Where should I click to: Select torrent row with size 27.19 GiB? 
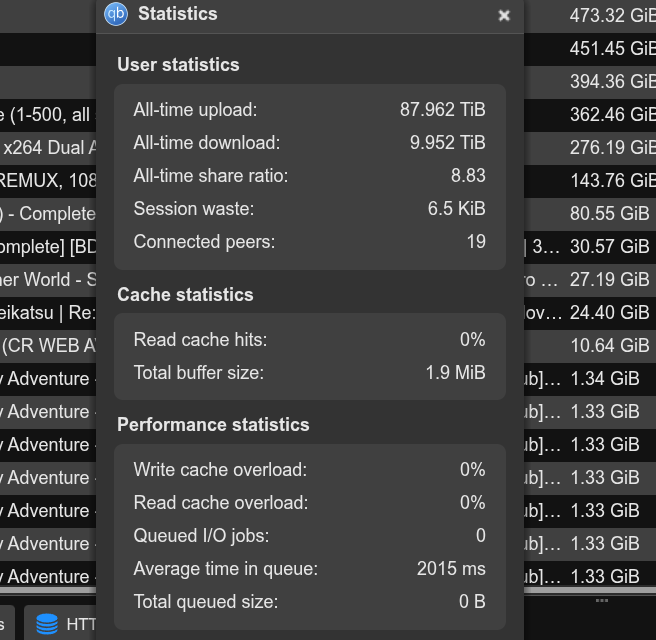click(x=590, y=280)
